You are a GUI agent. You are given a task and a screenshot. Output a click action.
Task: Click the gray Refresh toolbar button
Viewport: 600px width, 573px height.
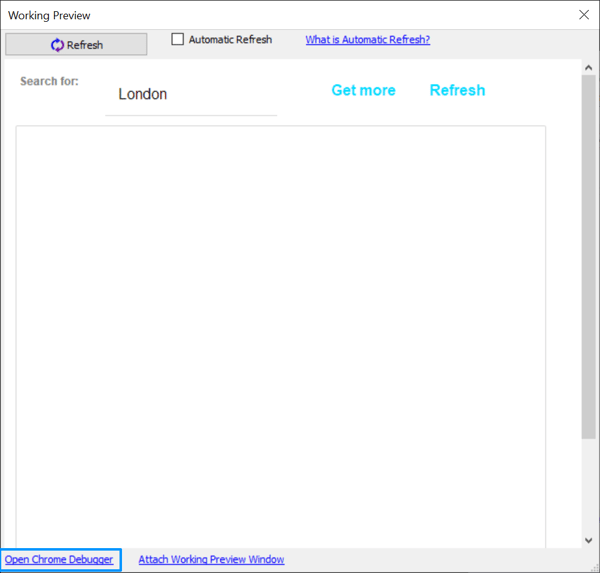pyautogui.click(x=76, y=44)
